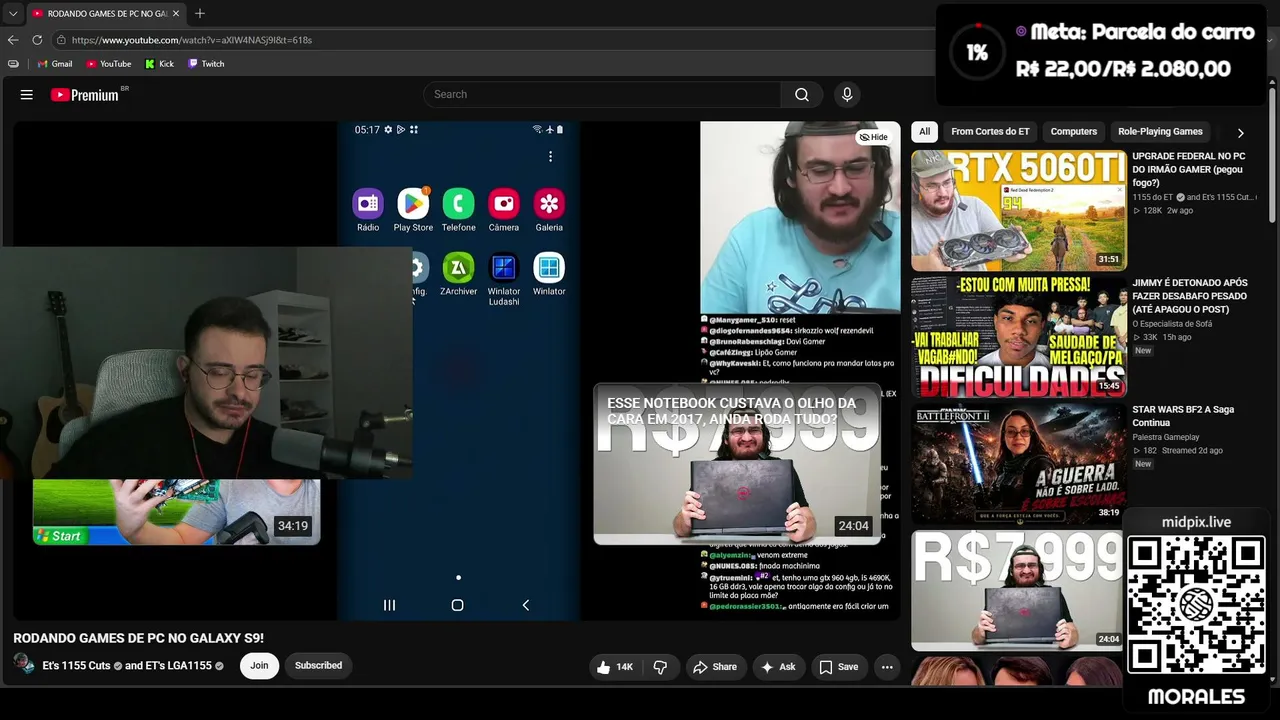This screenshot has height=720, width=1280.
Task: Open more actions three-dot menu
Action: (887, 667)
